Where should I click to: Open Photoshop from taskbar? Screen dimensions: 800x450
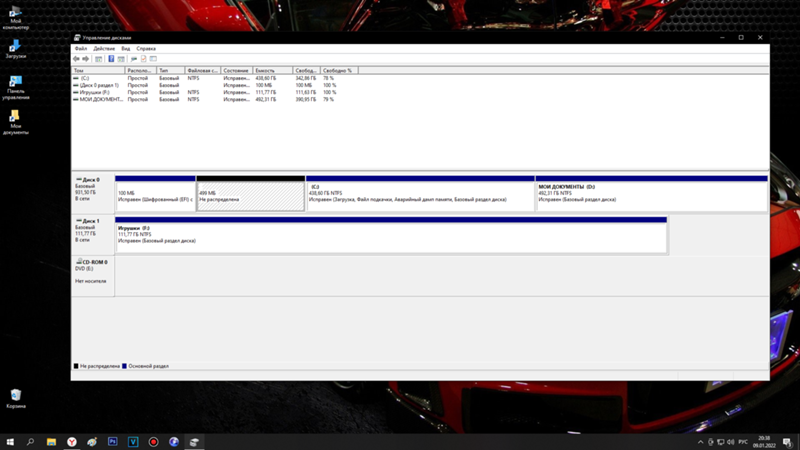point(113,442)
